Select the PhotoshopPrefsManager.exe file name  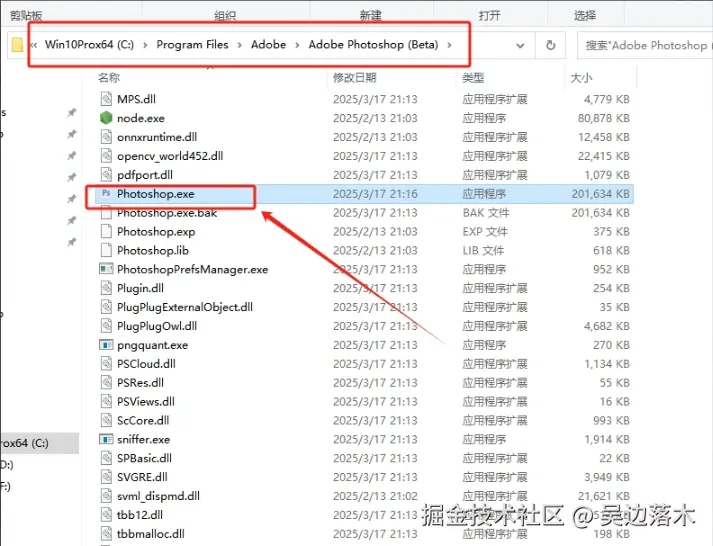[192, 269]
